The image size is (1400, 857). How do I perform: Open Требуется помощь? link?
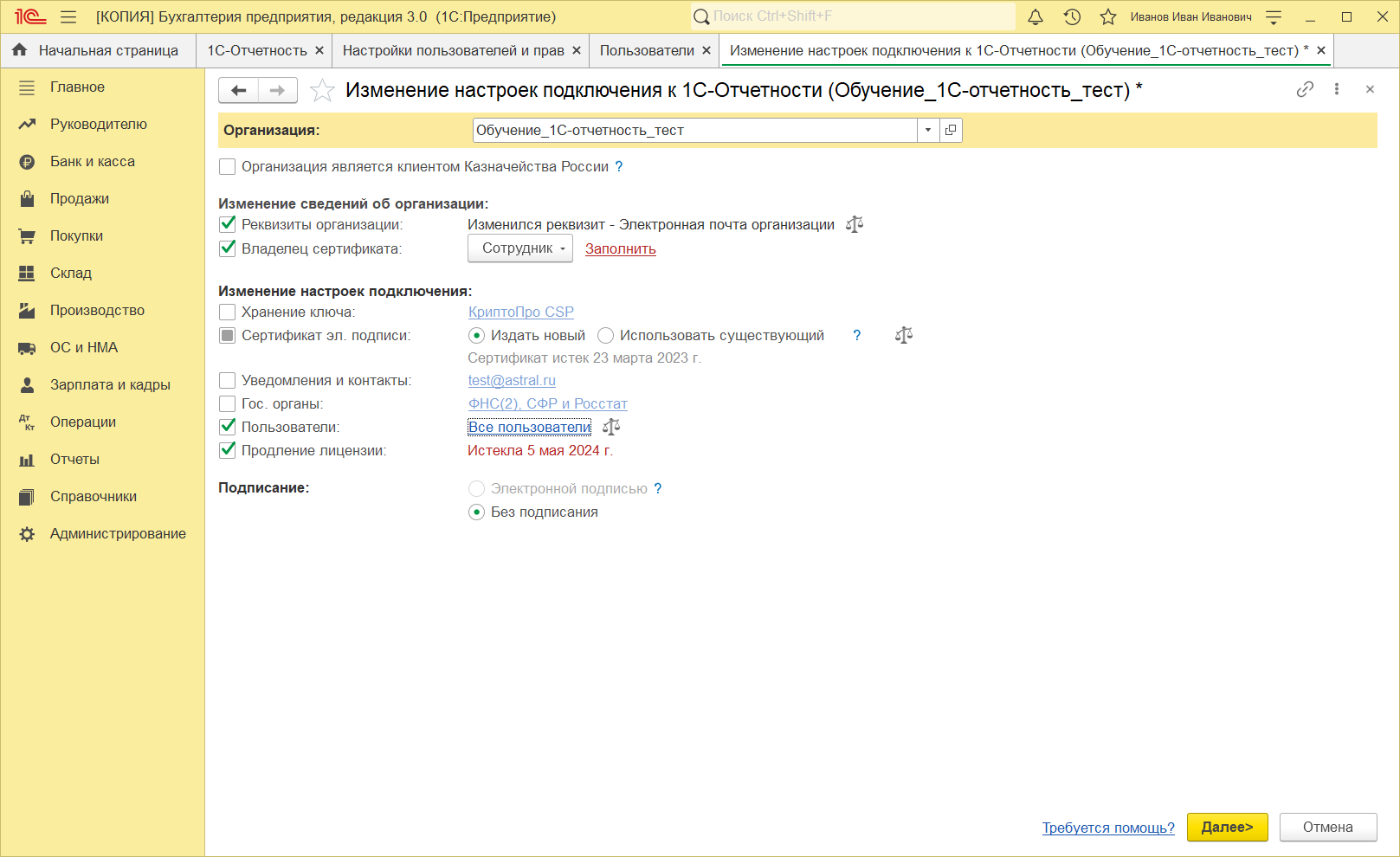pos(1108,828)
